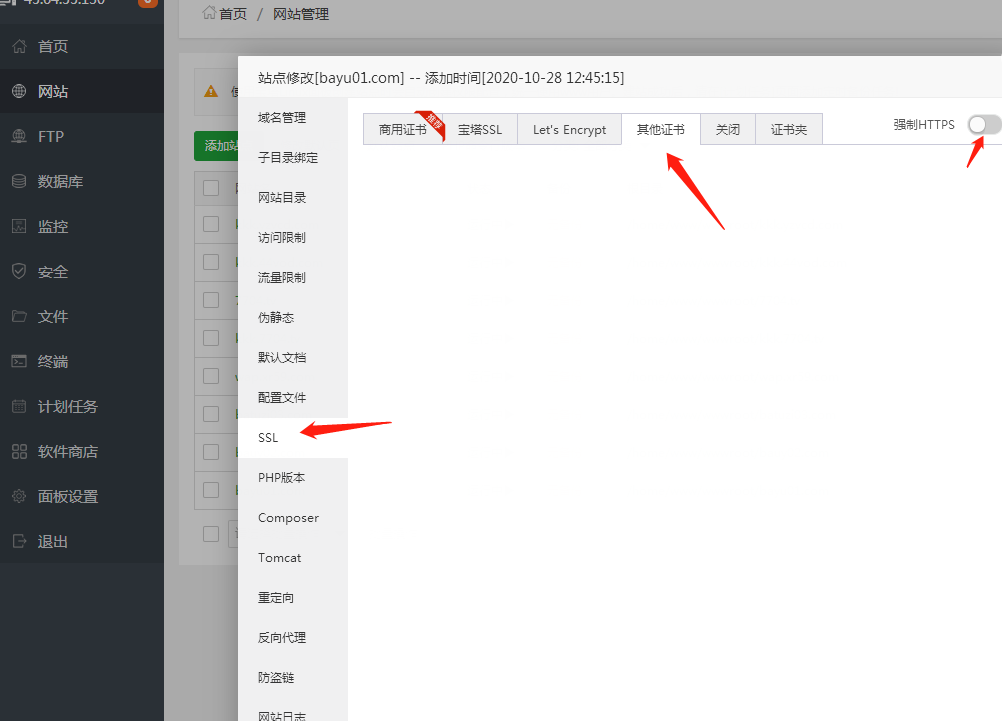This screenshot has height=721, width=1002.
Task: Click the orange warning triangle icon
Action: 211,91
